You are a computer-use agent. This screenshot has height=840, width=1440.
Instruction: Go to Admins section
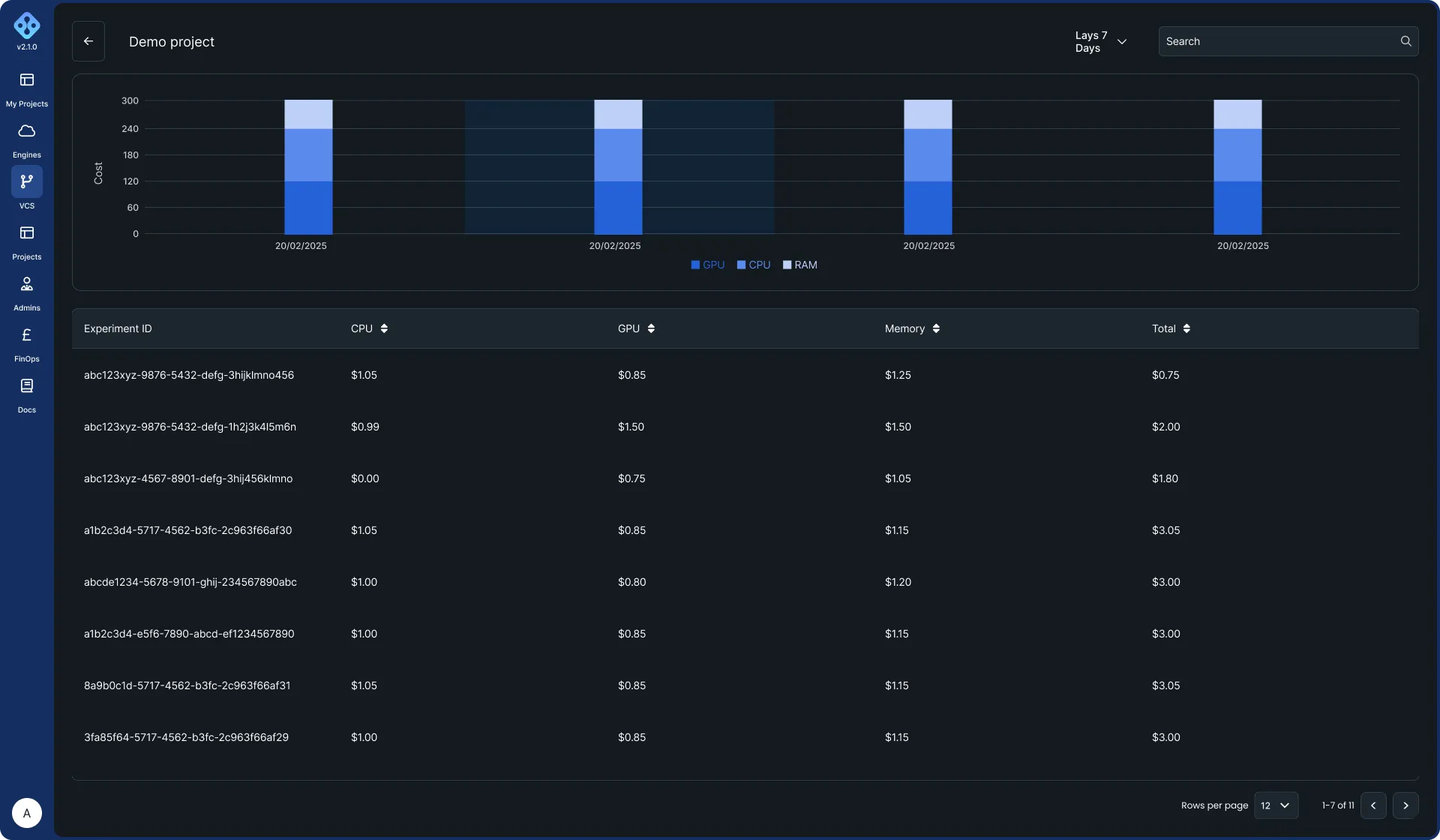pyautogui.click(x=27, y=285)
